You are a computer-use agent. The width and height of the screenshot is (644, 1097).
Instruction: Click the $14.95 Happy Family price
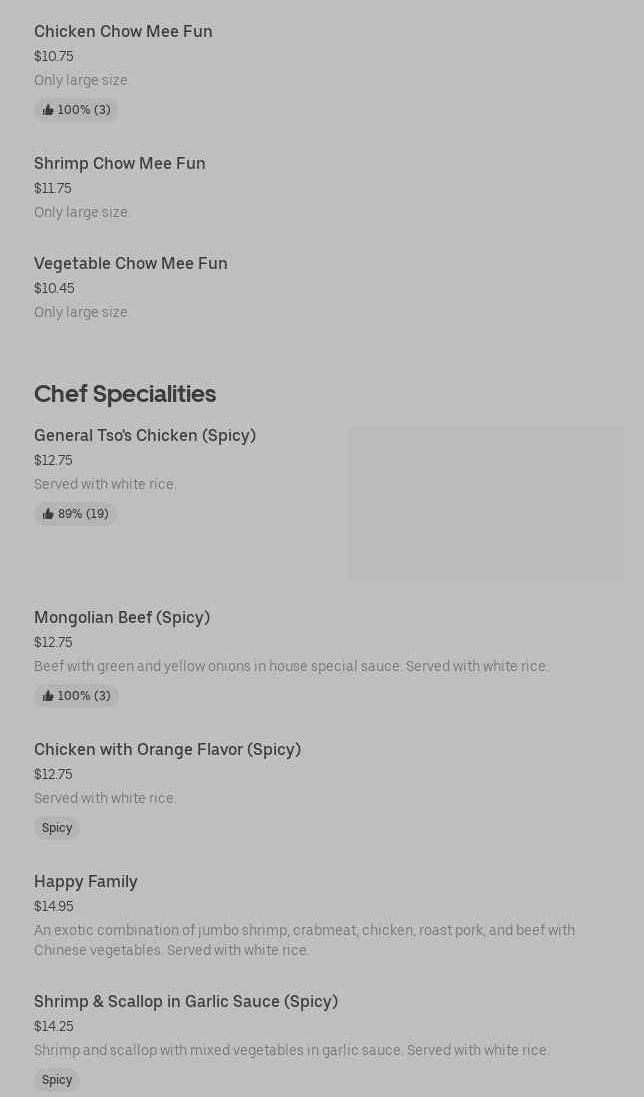53,906
